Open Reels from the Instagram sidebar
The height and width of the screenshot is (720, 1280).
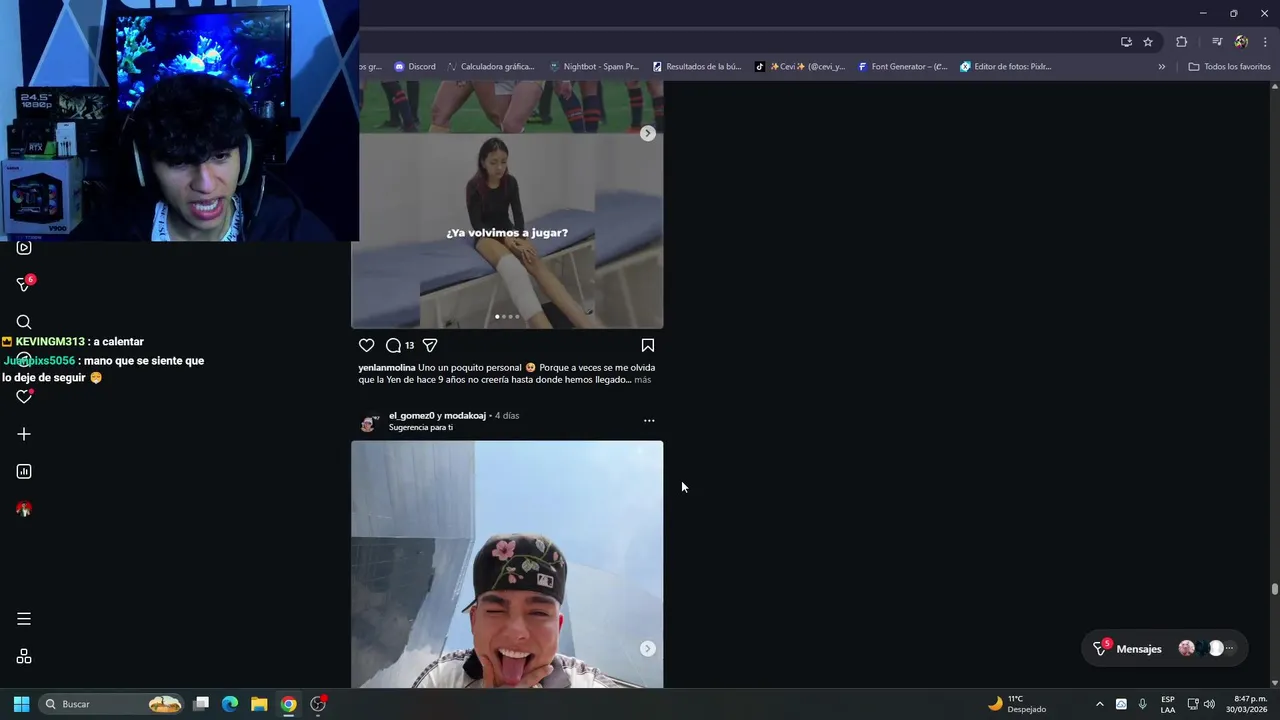coord(24,247)
